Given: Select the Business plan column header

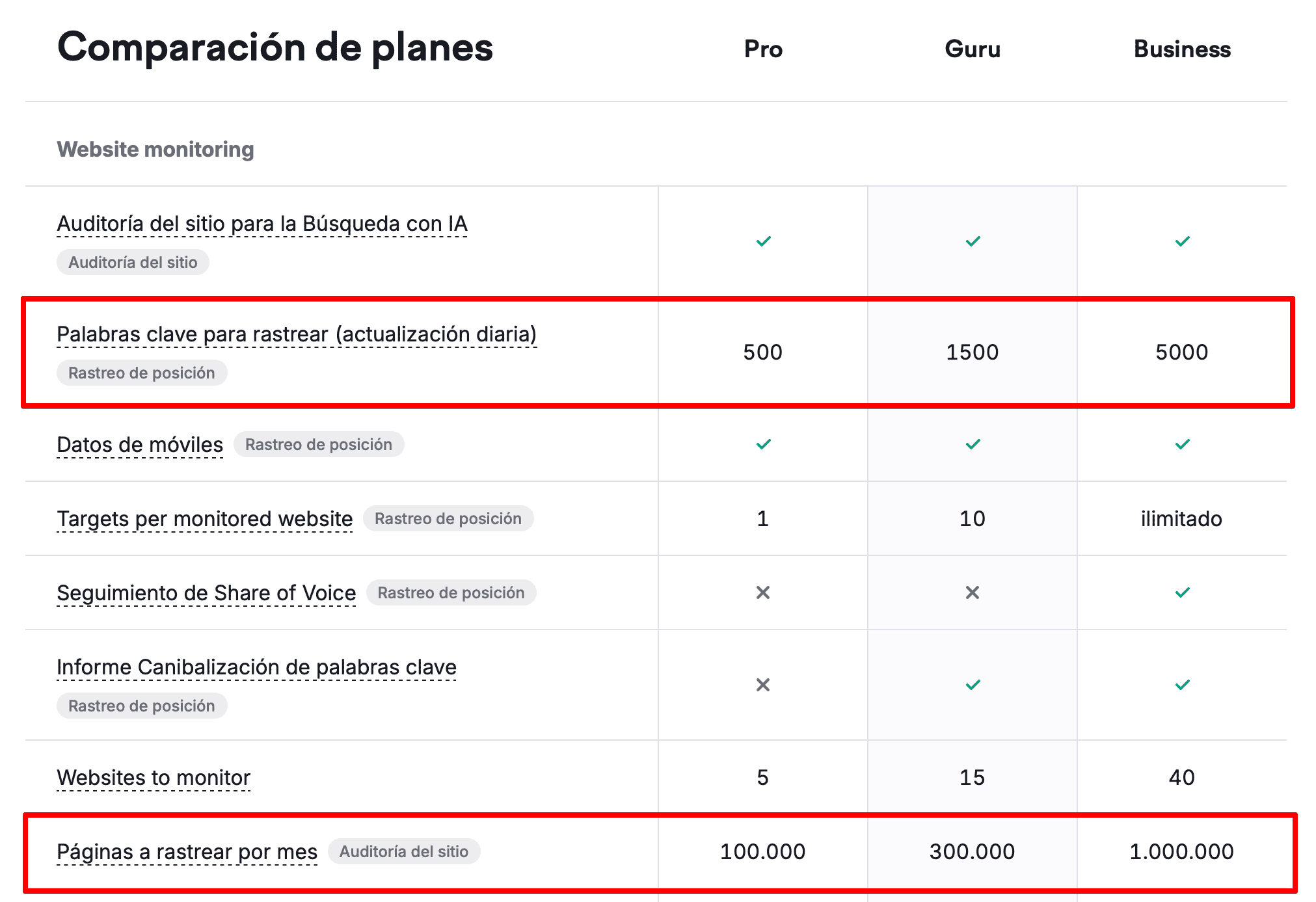Looking at the screenshot, I should click(x=1182, y=49).
